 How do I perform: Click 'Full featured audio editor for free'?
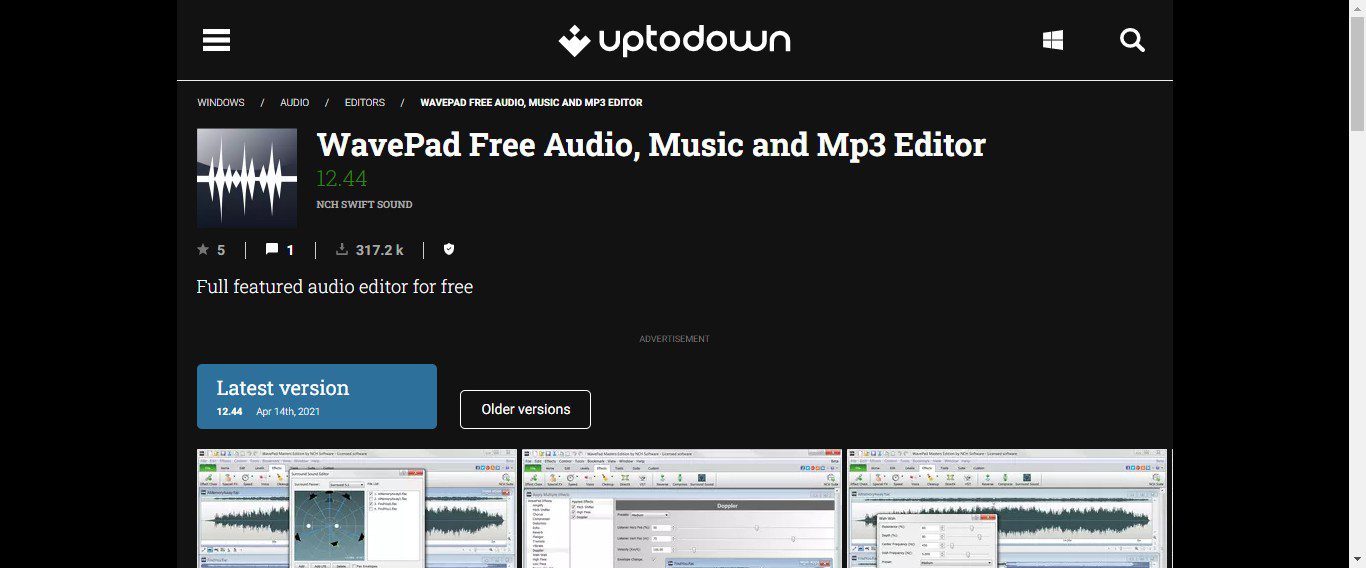tap(335, 287)
